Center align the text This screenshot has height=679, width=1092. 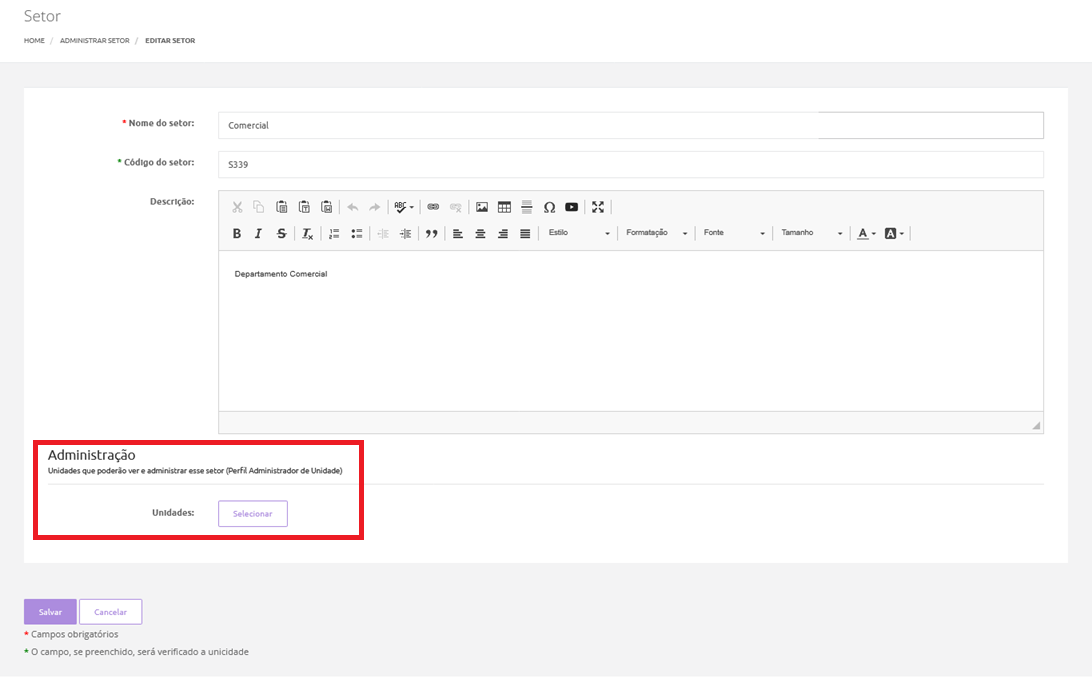480,233
